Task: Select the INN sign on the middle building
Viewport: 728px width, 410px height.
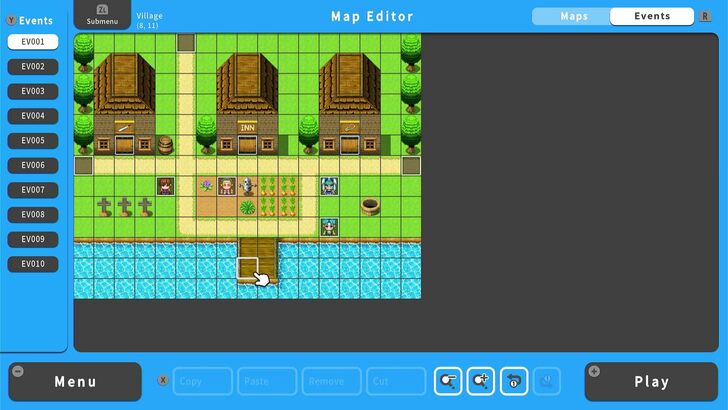Action: [x=247, y=127]
